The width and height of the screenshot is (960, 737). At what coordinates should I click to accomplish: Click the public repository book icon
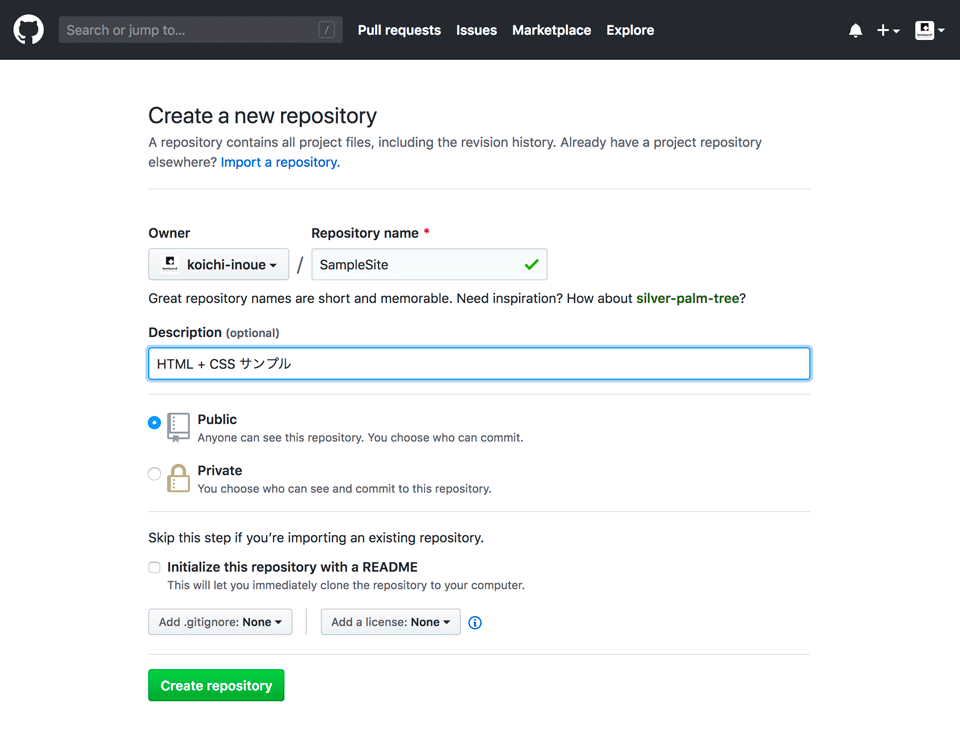click(x=178, y=427)
